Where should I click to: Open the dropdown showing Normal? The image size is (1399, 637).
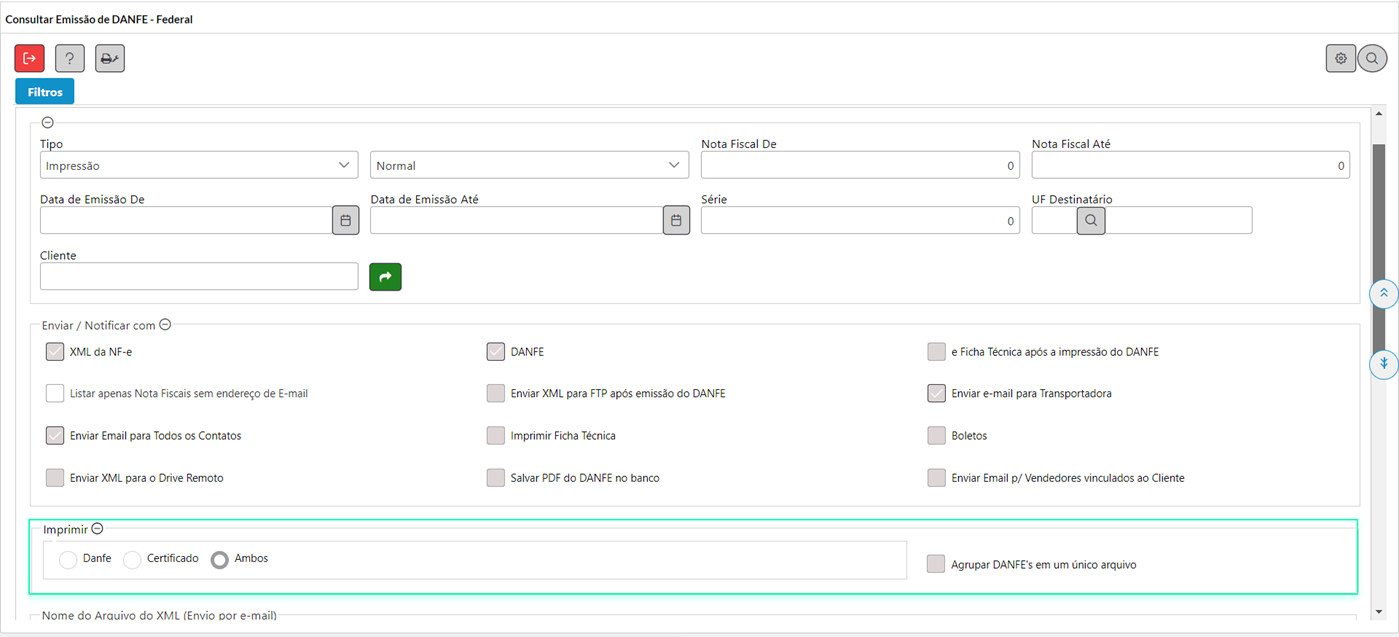click(529, 165)
